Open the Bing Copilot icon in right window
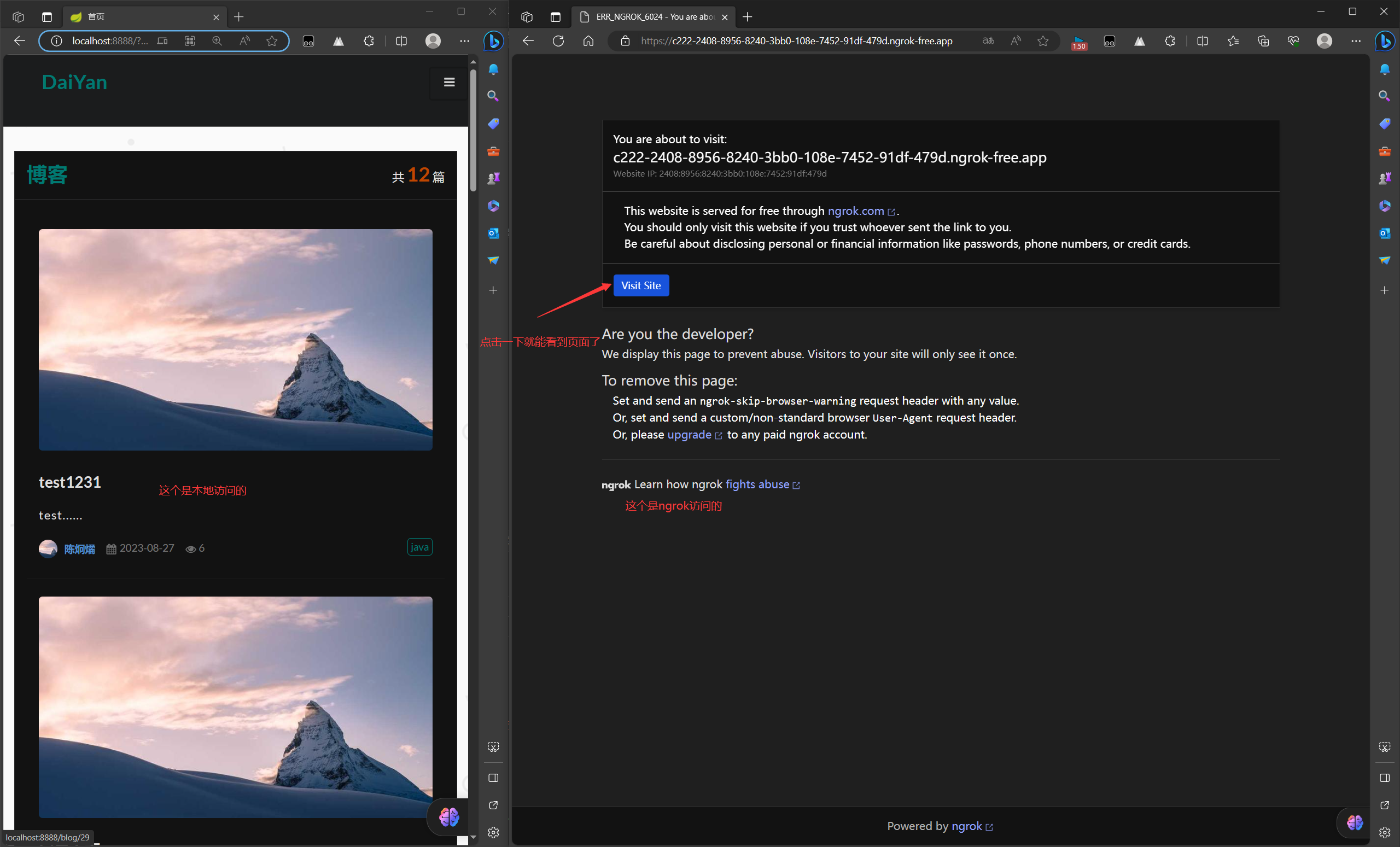 click(x=1385, y=41)
